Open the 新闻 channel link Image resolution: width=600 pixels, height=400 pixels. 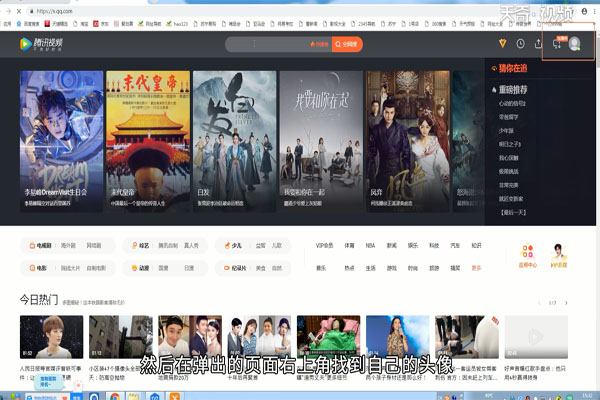(x=391, y=245)
